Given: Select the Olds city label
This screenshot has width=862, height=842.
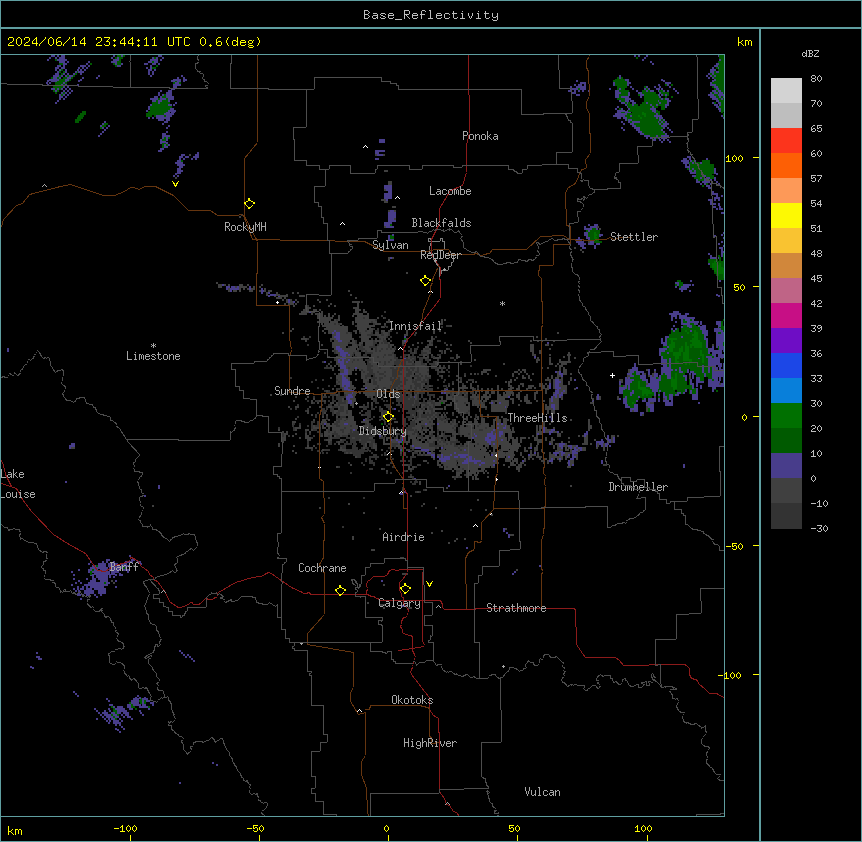Looking at the screenshot, I should [x=388, y=394].
